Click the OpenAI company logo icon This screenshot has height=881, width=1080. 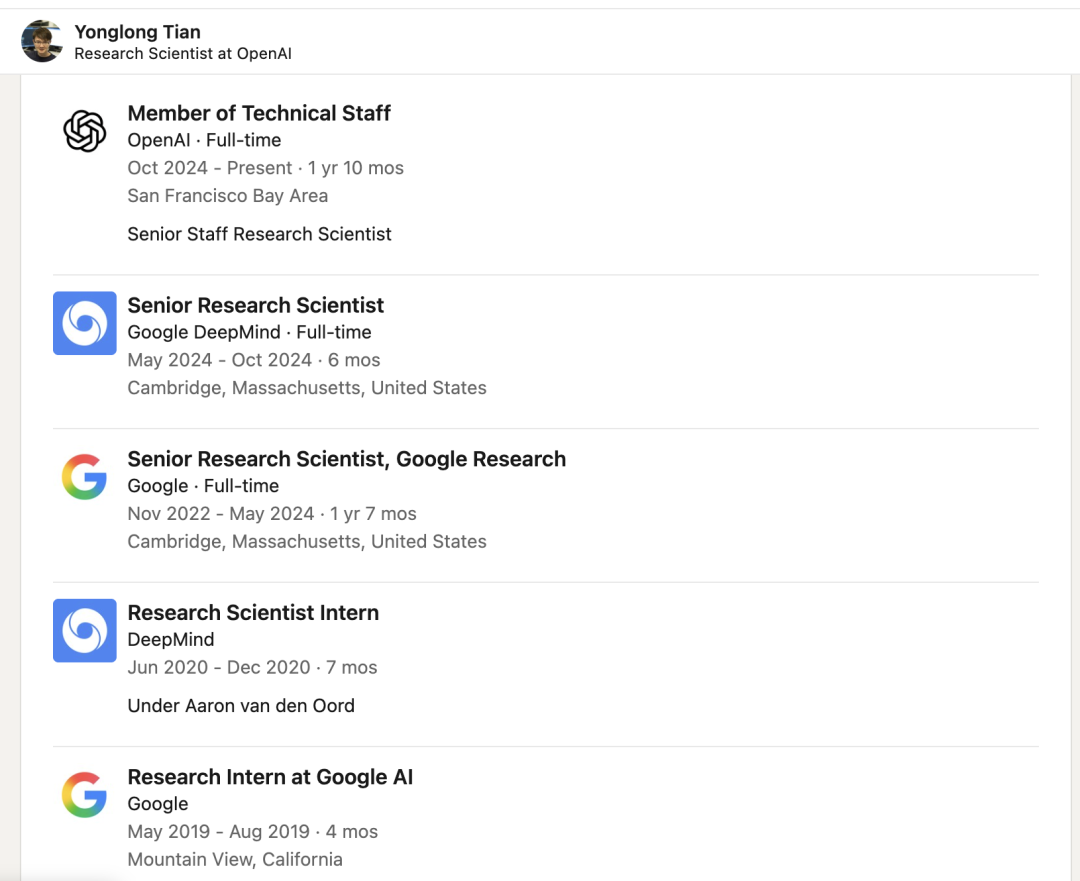[x=85, y=131]
